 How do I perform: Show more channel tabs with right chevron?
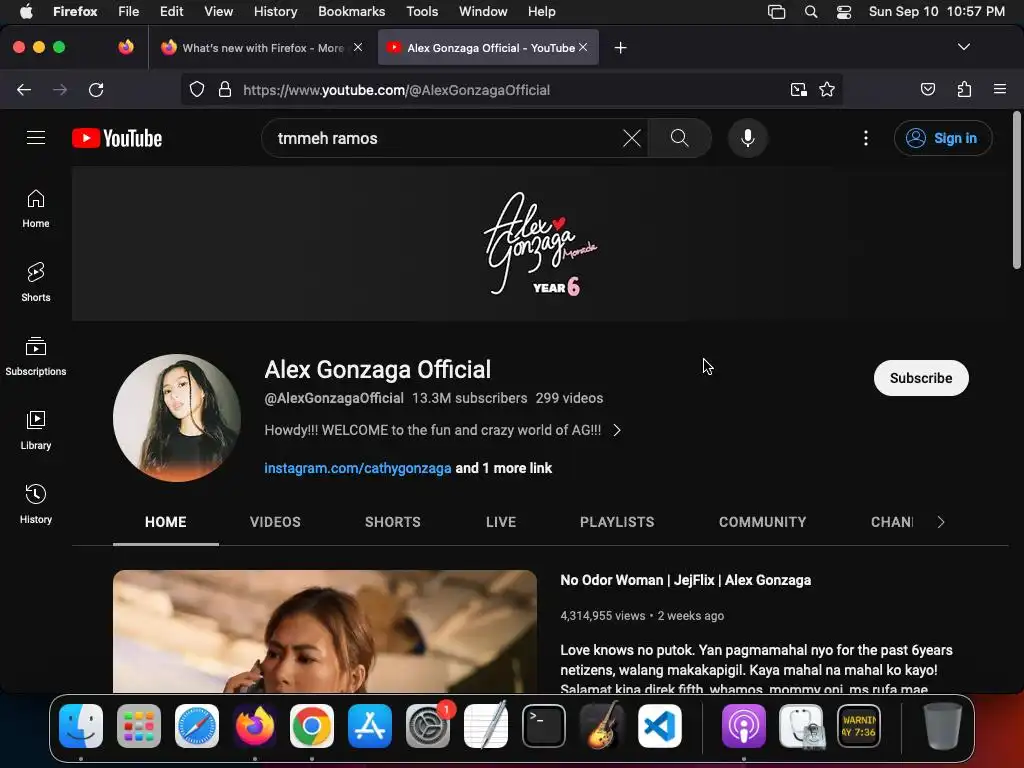click(x=940, y=522)
